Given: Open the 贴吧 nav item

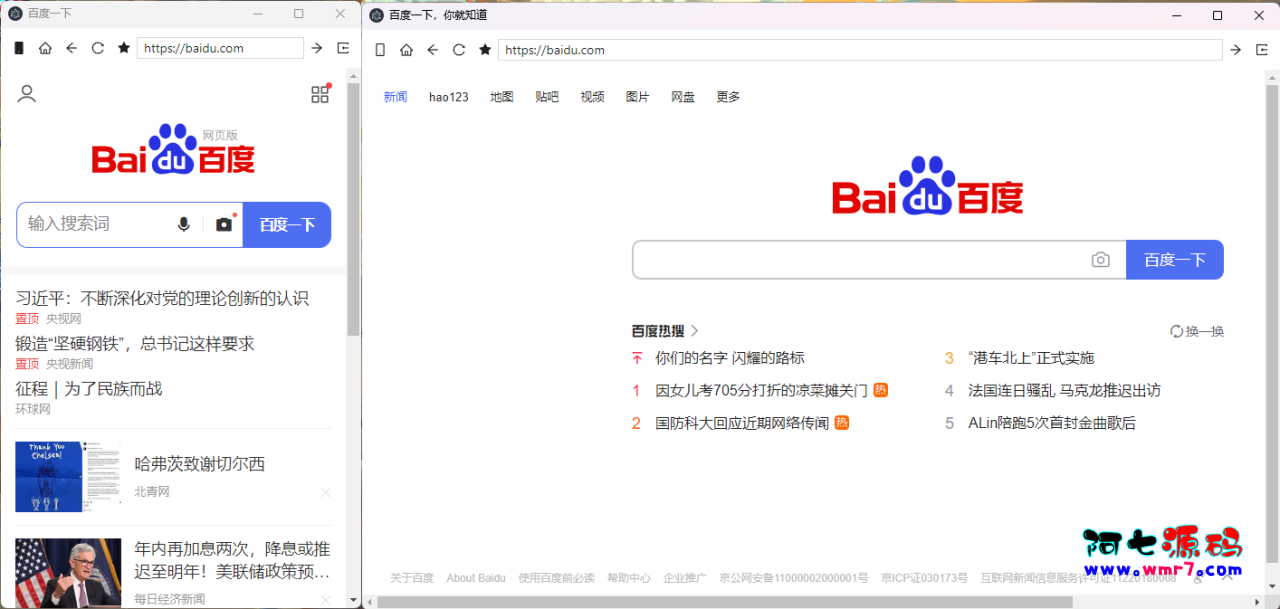Looking at the screenshot, I should [x=547, y=97].
